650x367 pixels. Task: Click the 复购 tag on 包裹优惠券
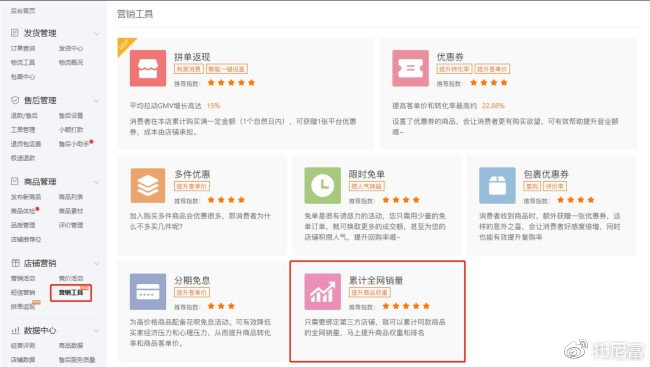click(x=532, y=186)
